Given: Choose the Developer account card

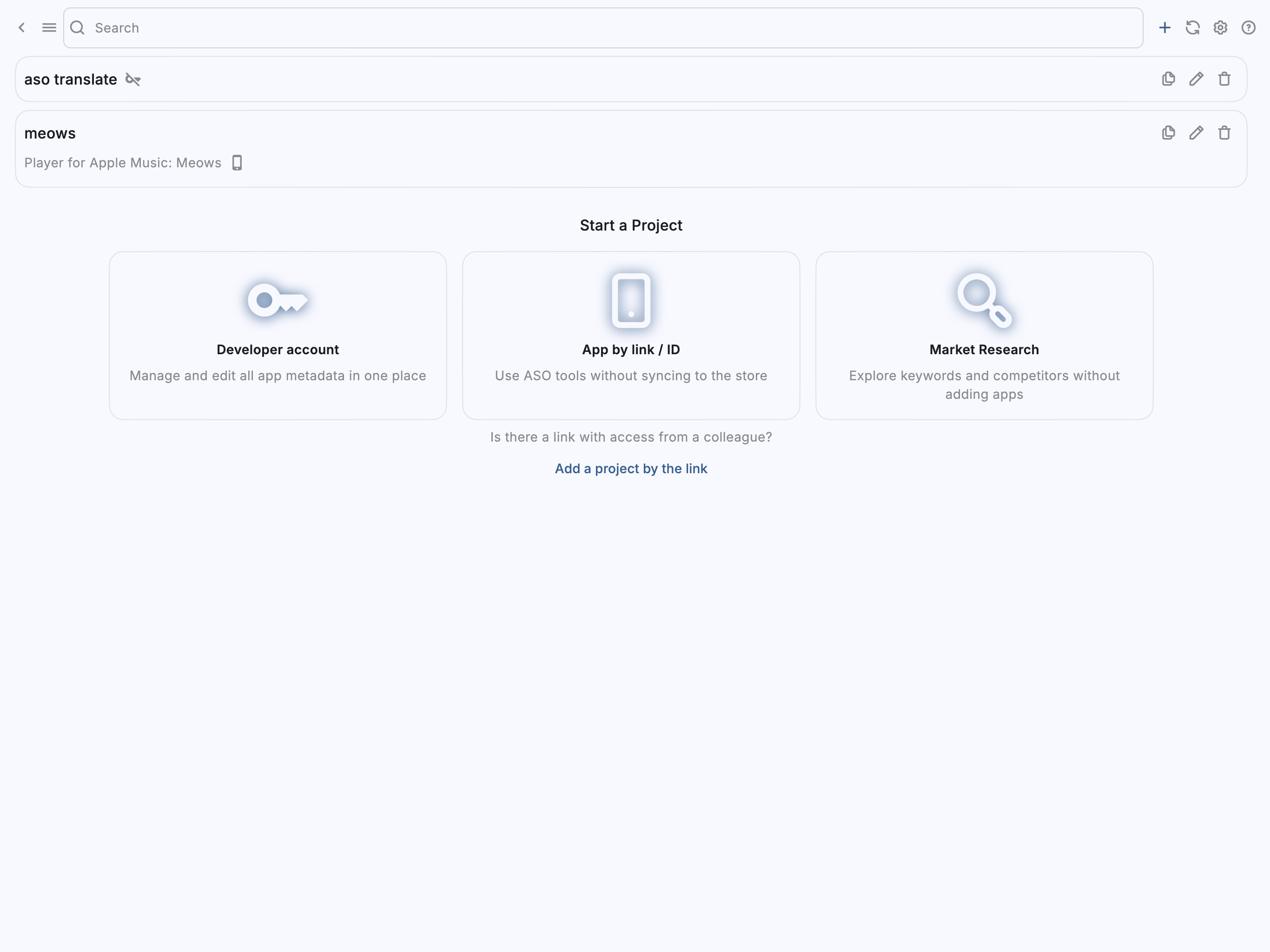Looking at the screenshot, I should pyautogui.click(x=278, y=335).
